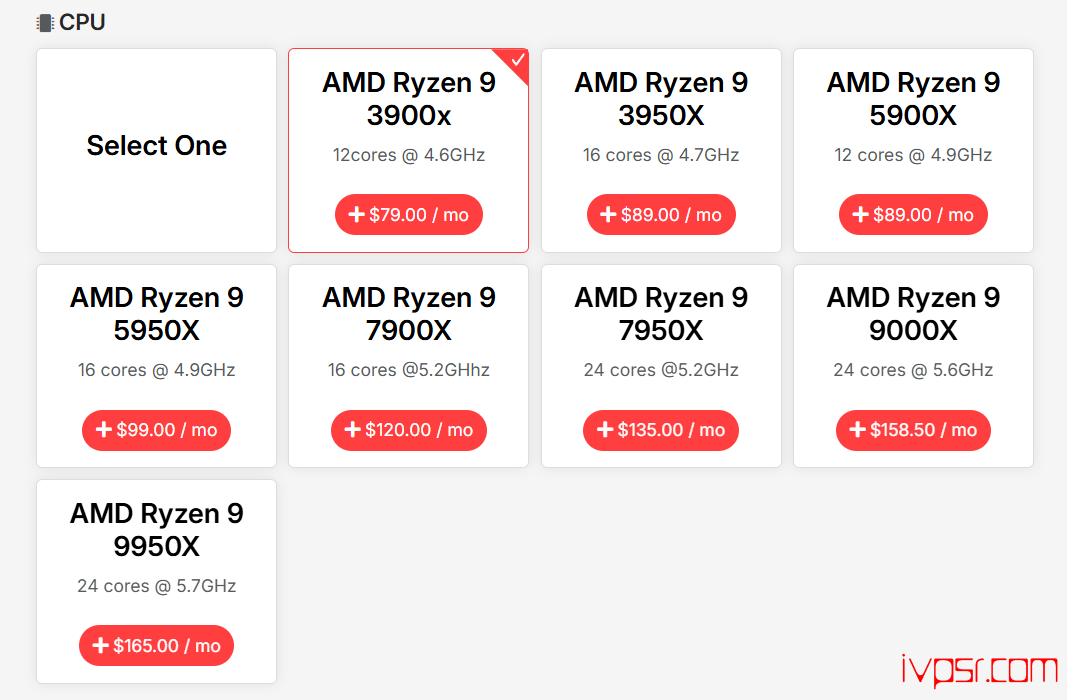The image size is (1067, 700).
Task: Click the AMD Ryzen 9 7950X heading
Action: click(x=661, y=314)
